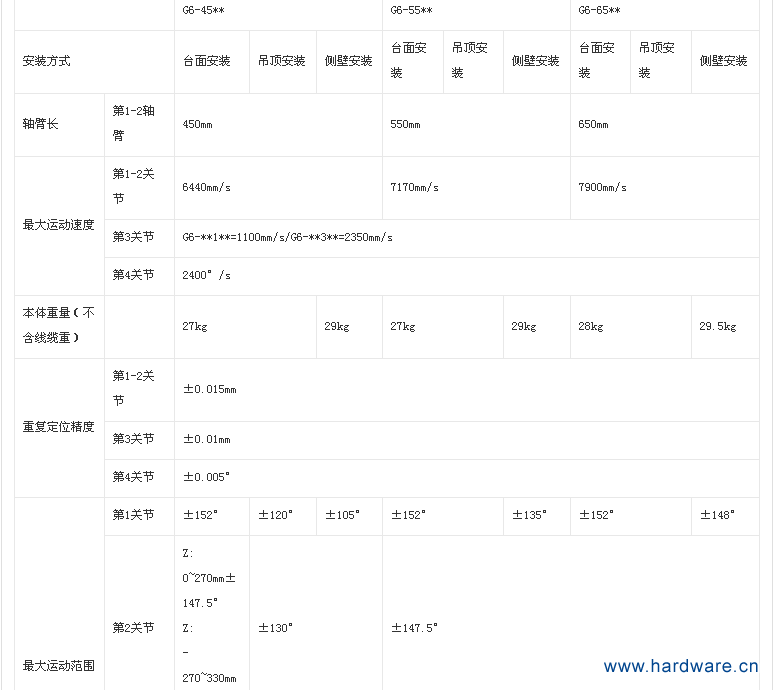Select the 2400°/s joint 4 speed cell
774x690 pixels.
point(206,275)
